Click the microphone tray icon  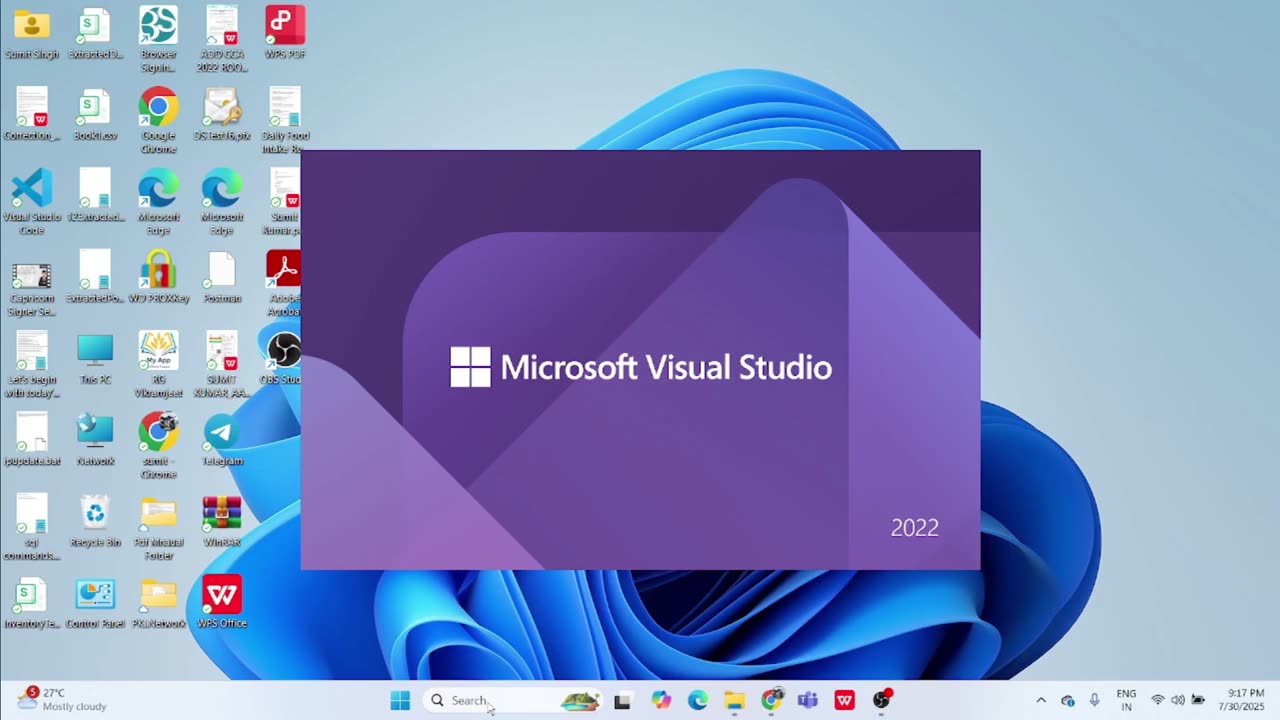pyautogui.click(x=1095, y=700)
